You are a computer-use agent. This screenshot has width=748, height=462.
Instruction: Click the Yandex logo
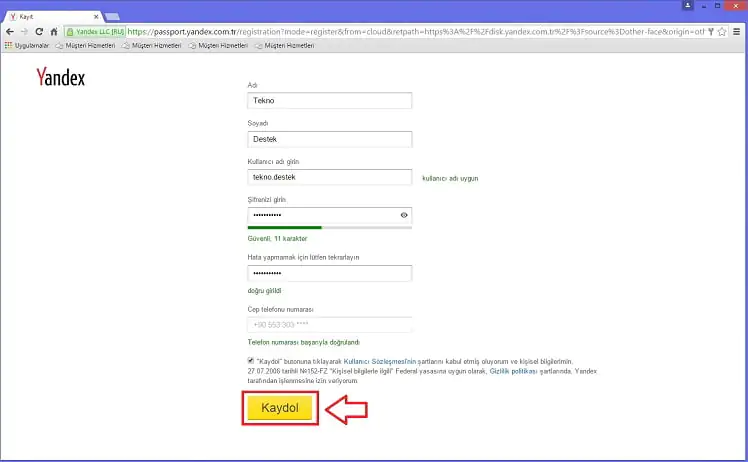61,77
